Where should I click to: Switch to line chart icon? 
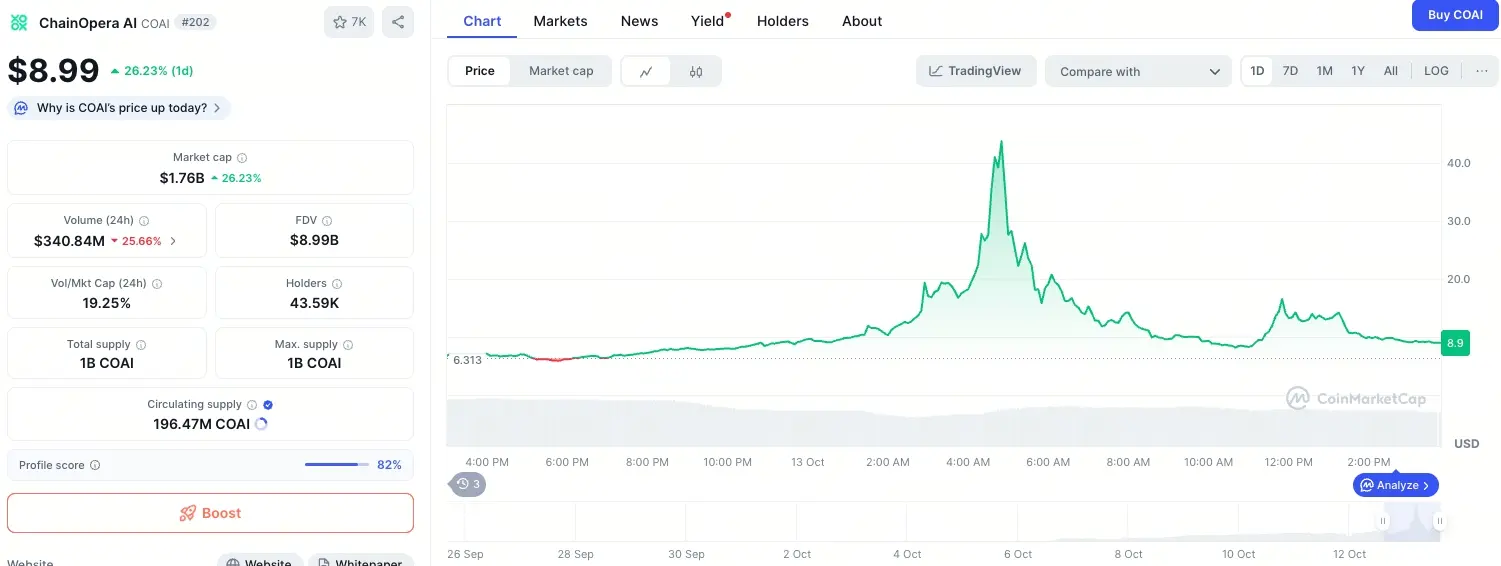click(647, 71)
